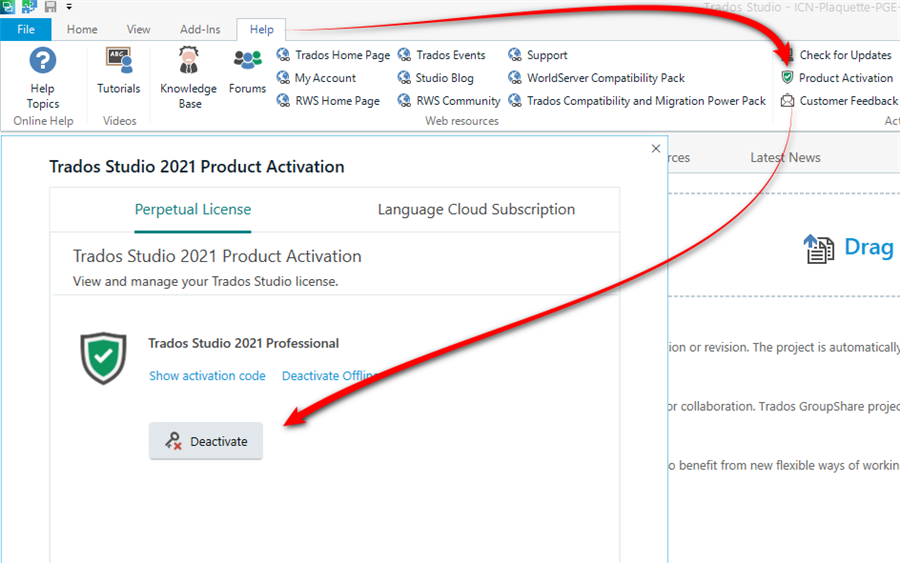This screenshot has width=900, height=563.
Task: Click the Trados Studio app icon in title bar
Action: click(7, 6)
